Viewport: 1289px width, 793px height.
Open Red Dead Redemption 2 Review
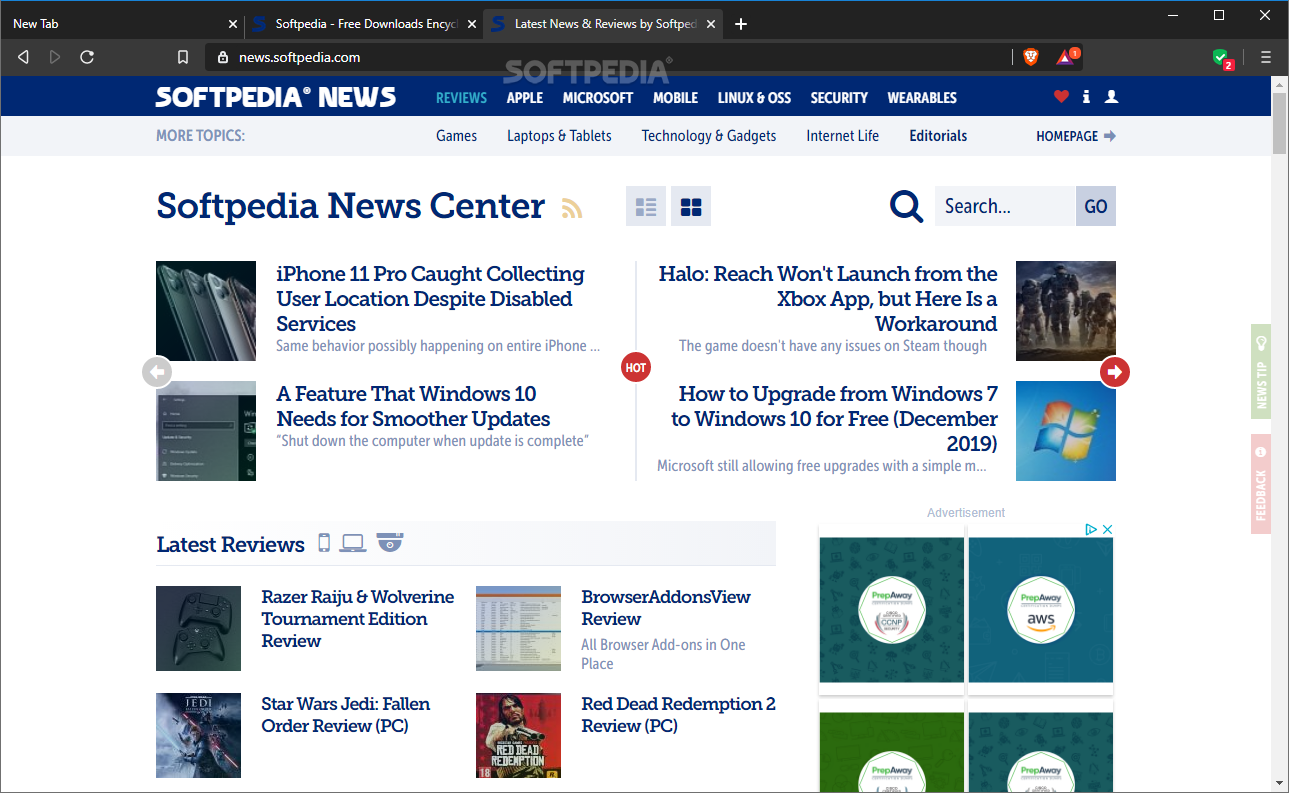[679, 714]
